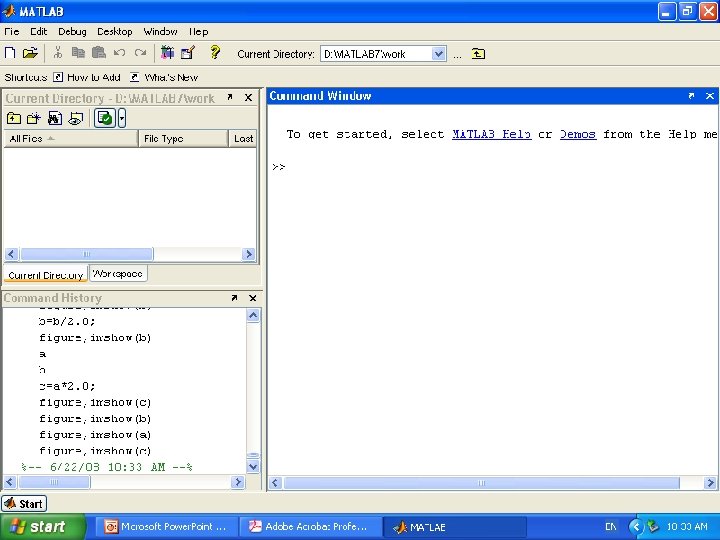Screen dimensions: 720x540
Task: Open dropdown arrow beside green check button
Action: [x=122, y=118]
